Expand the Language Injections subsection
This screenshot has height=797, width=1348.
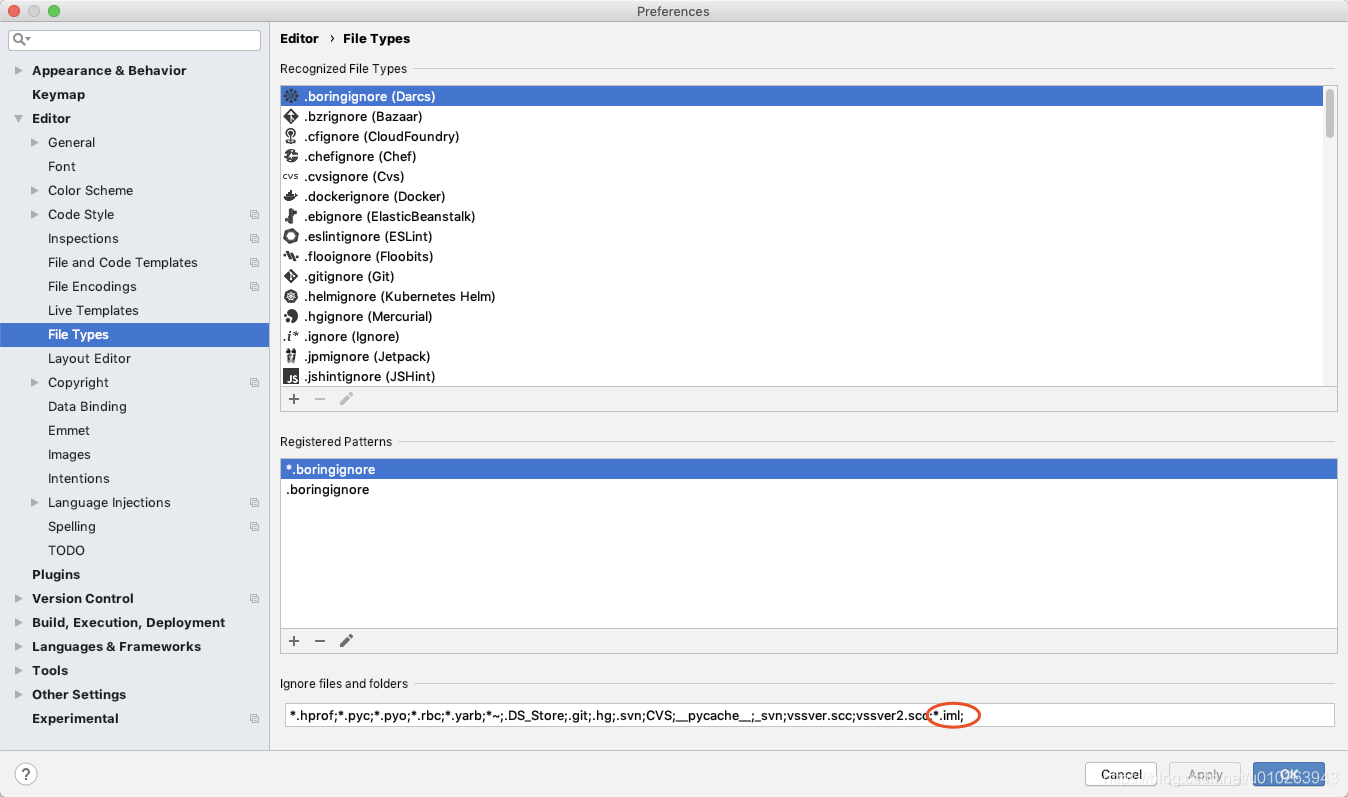click(35, 502)
